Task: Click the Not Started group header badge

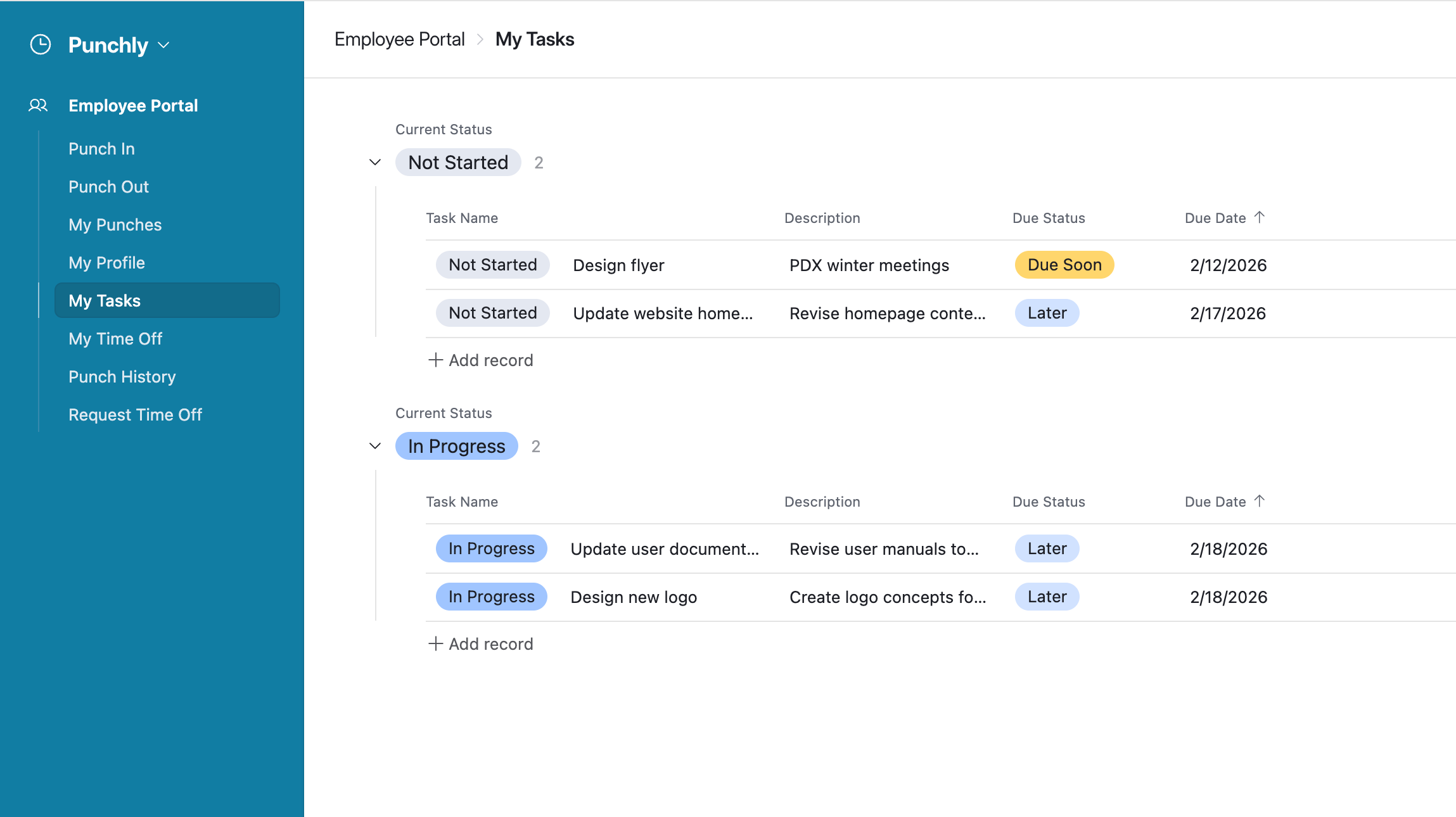Action: [x=457, y=163]
